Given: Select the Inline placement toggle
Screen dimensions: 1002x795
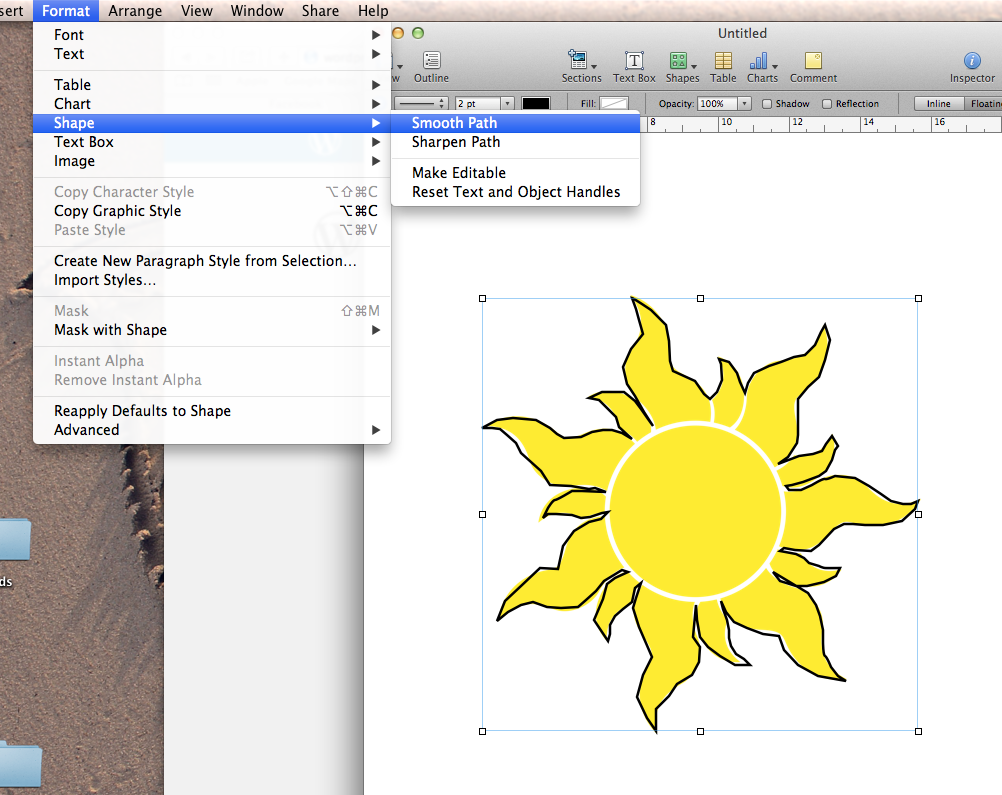Looking at the screenshot, I should point(938,104).
